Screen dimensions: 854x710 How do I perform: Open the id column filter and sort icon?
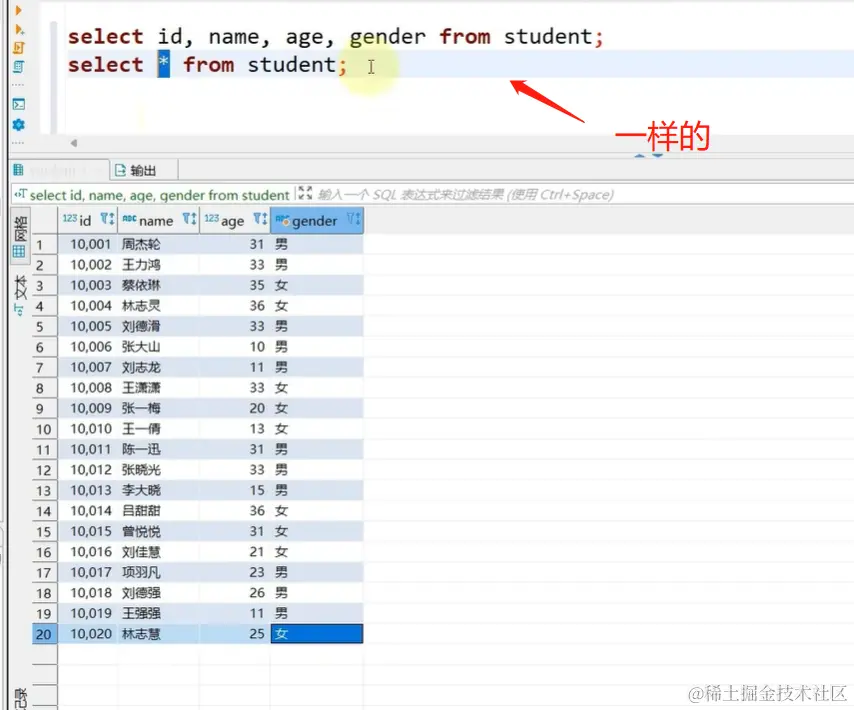107,219
